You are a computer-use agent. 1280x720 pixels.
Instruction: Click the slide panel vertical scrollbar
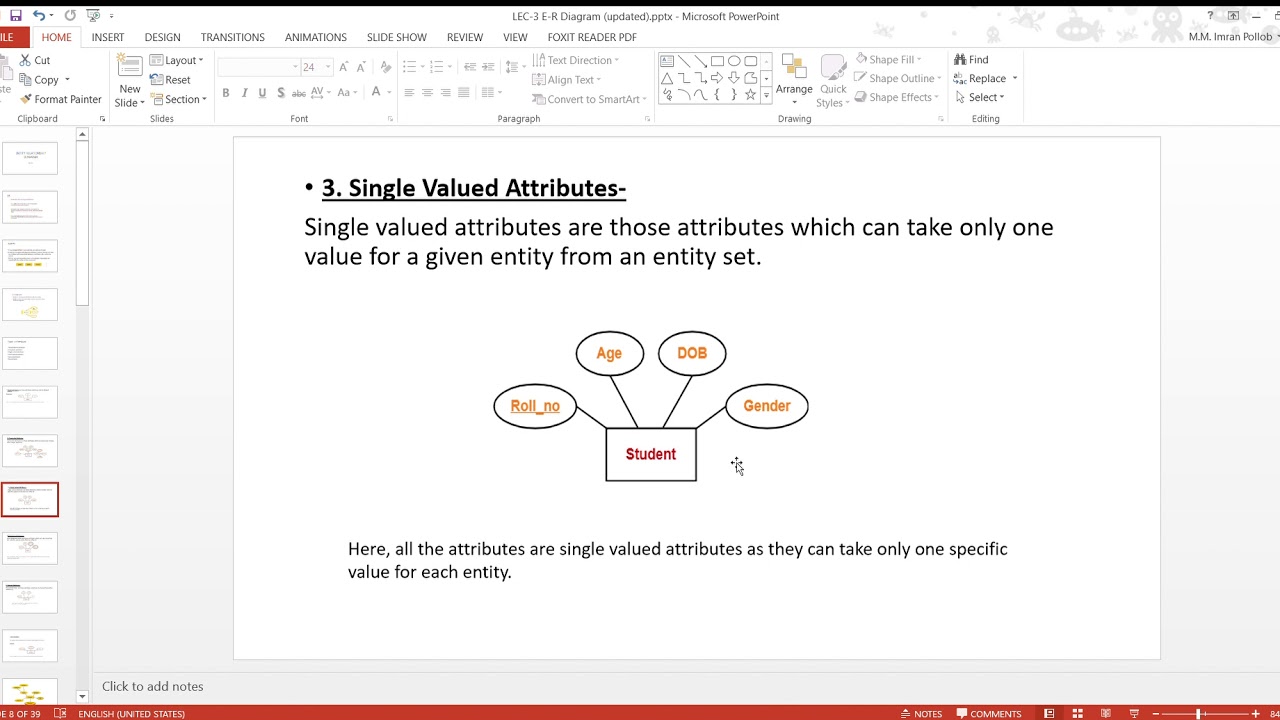coord(82,225)
